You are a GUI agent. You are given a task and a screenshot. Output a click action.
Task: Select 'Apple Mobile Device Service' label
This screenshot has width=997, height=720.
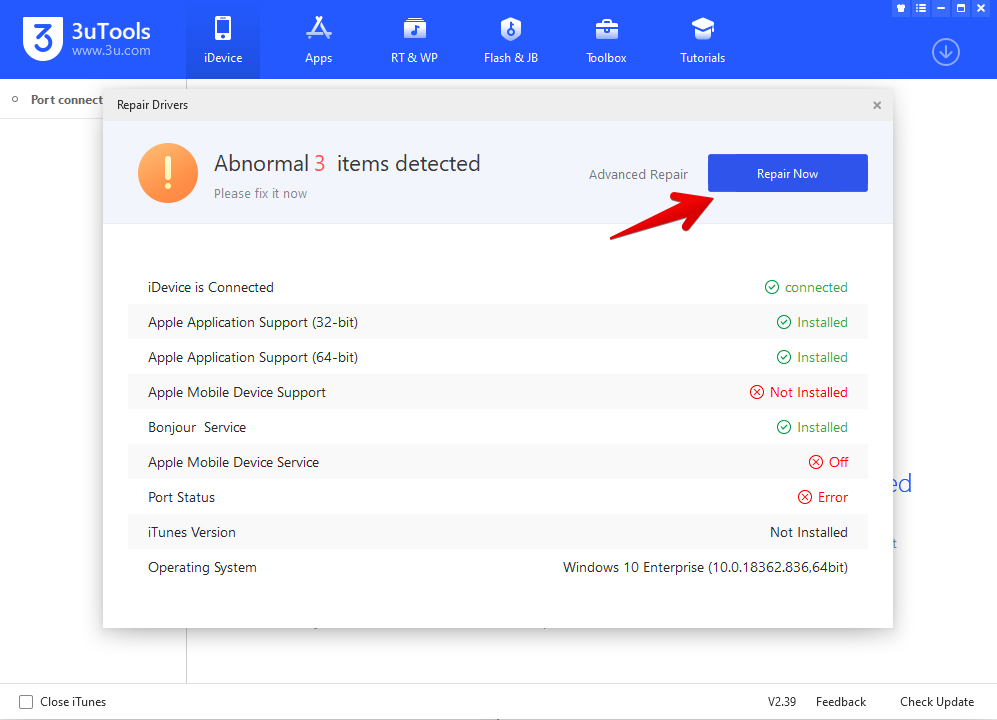click(233, 462)
